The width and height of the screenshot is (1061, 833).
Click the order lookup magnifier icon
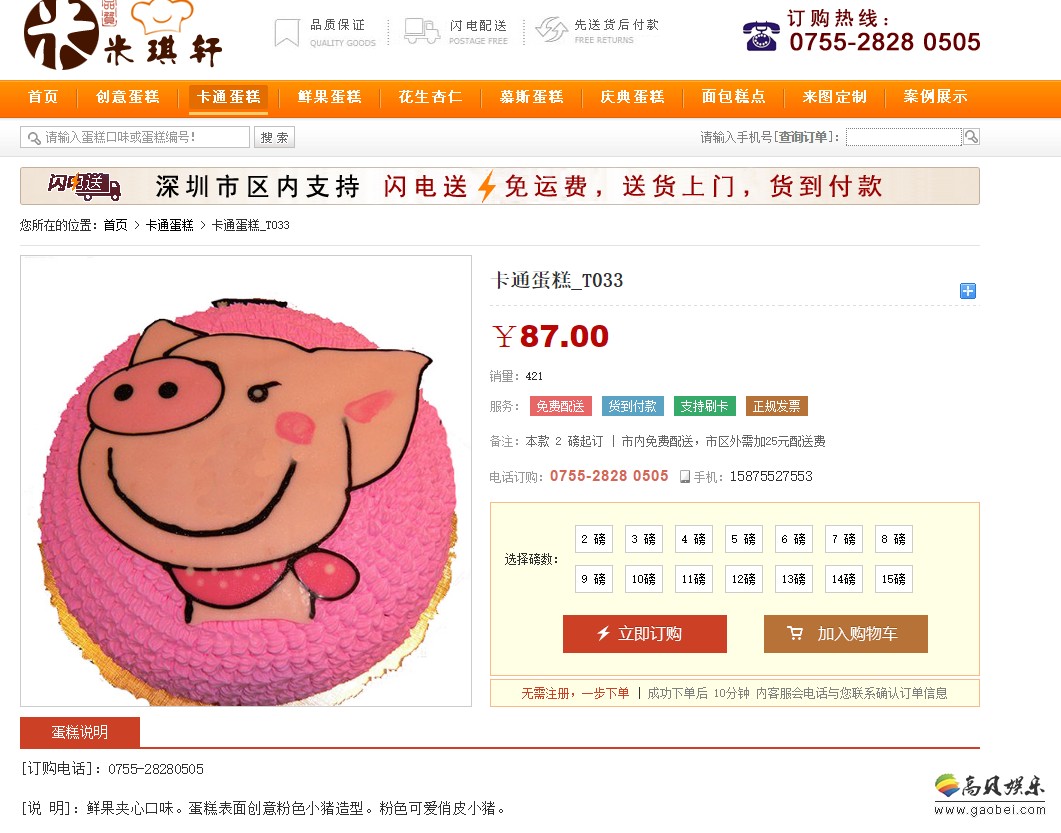click(x=971, y=137)
